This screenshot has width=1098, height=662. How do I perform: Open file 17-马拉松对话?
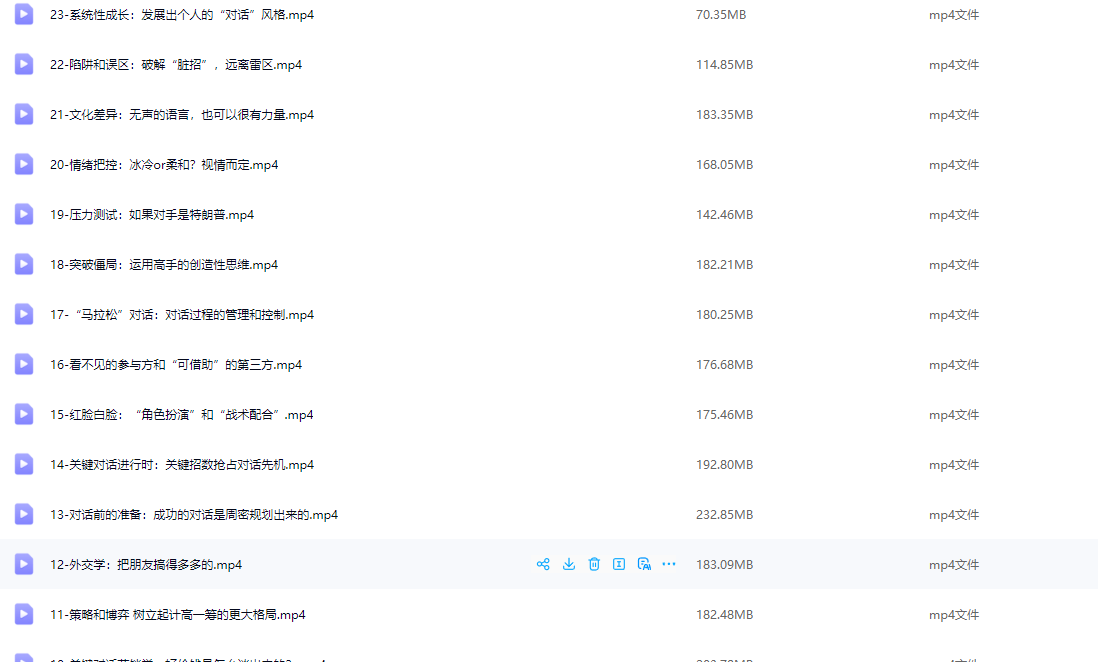coord(175,314)
